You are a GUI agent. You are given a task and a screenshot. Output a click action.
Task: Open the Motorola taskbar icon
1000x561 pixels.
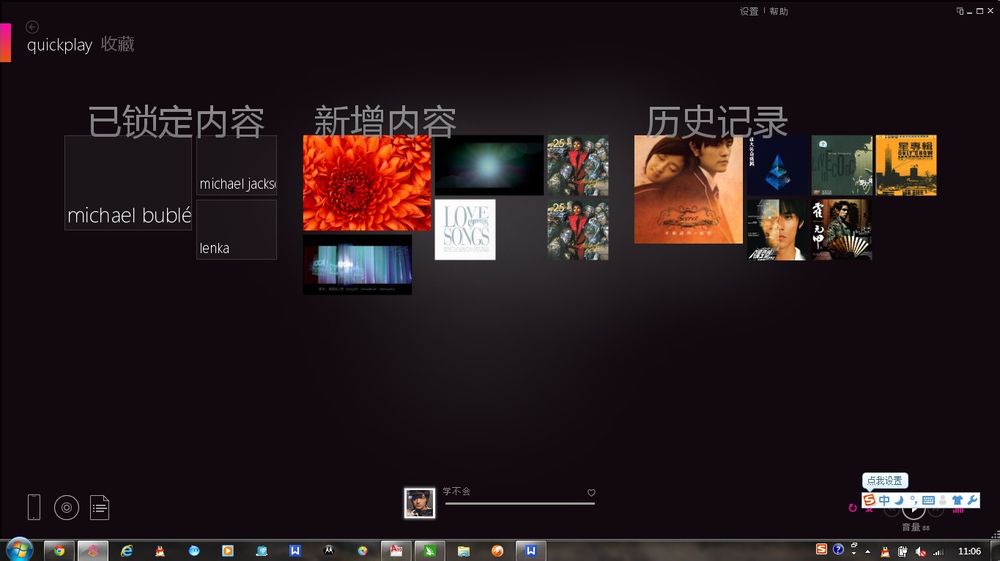(328, 551)
